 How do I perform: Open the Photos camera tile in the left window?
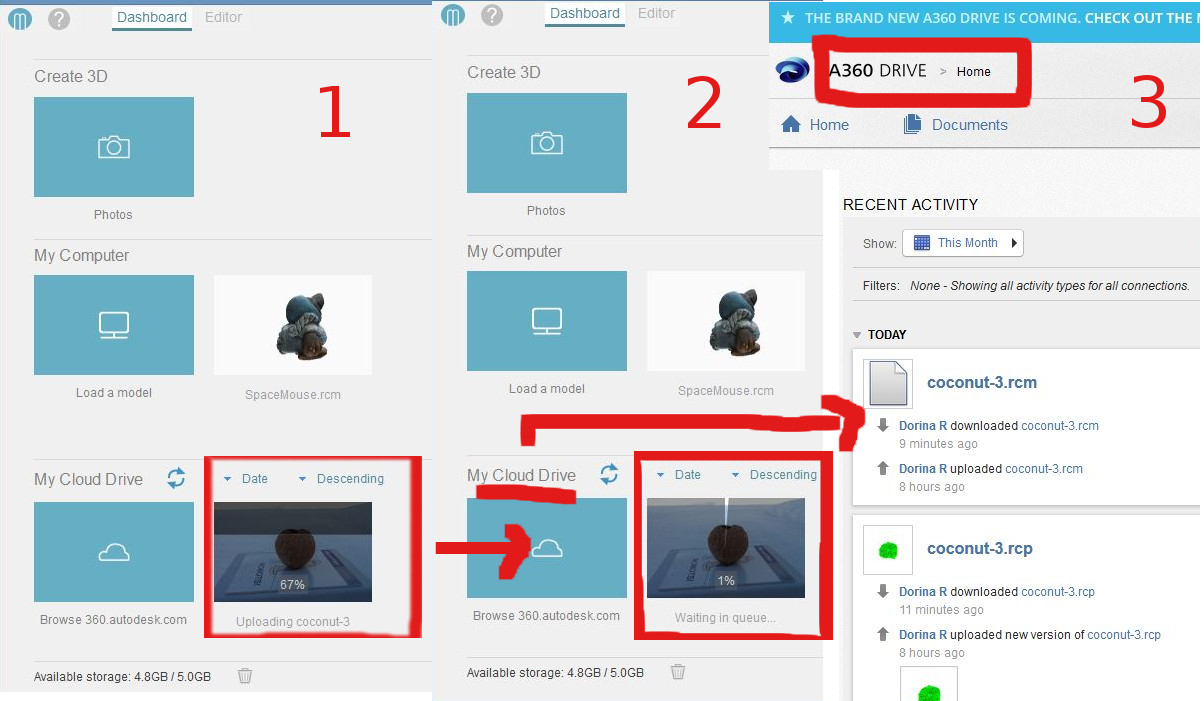[x=114, y=147]
